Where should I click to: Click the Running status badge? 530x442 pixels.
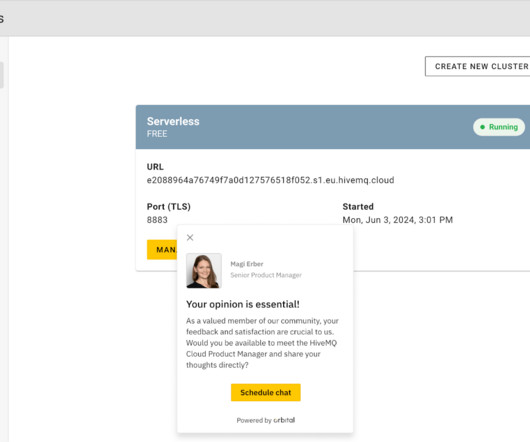tap(499, 127)
